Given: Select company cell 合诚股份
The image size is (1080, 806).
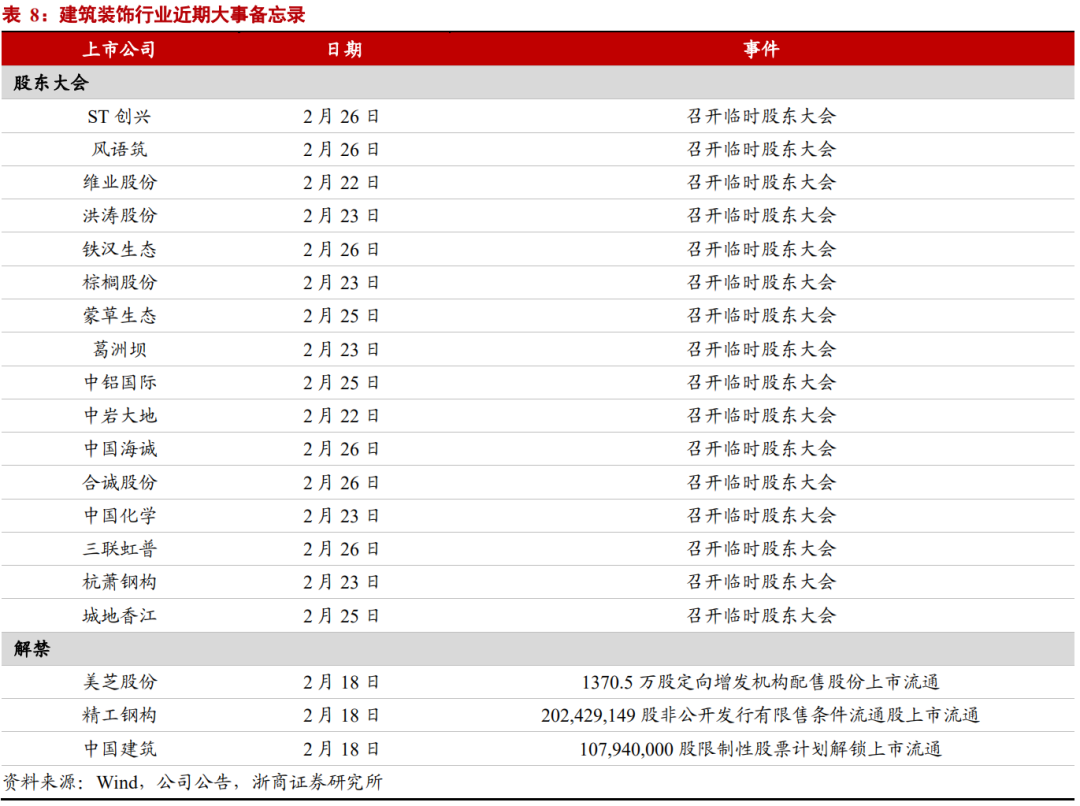Looking at the screenshot, I should pos(119,482).
